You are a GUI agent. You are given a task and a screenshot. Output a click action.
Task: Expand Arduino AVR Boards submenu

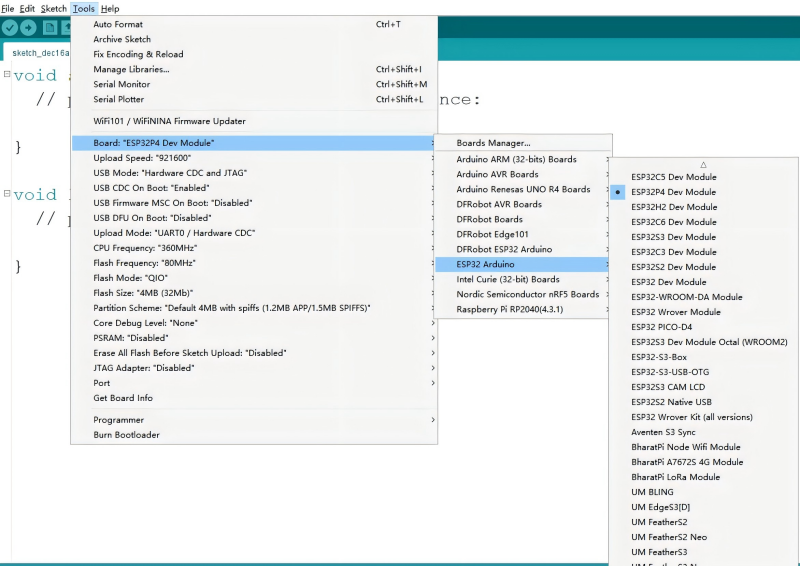tap(497, 174)
